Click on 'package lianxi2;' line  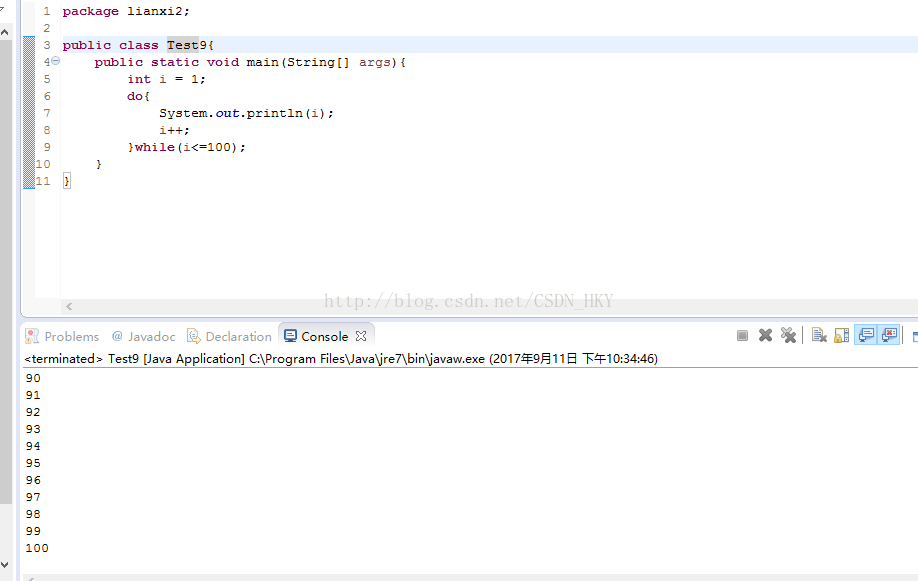click(x=126, y=11)
